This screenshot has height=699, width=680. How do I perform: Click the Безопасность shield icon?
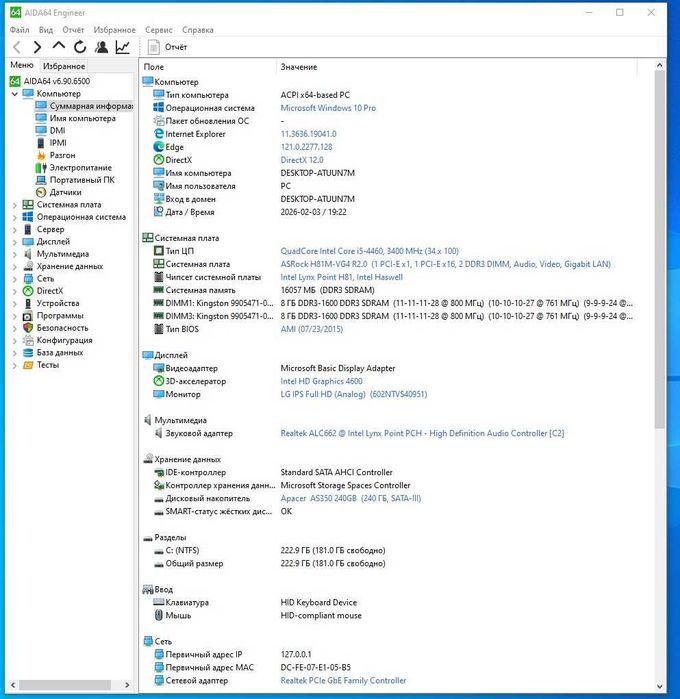pos(28,328)
